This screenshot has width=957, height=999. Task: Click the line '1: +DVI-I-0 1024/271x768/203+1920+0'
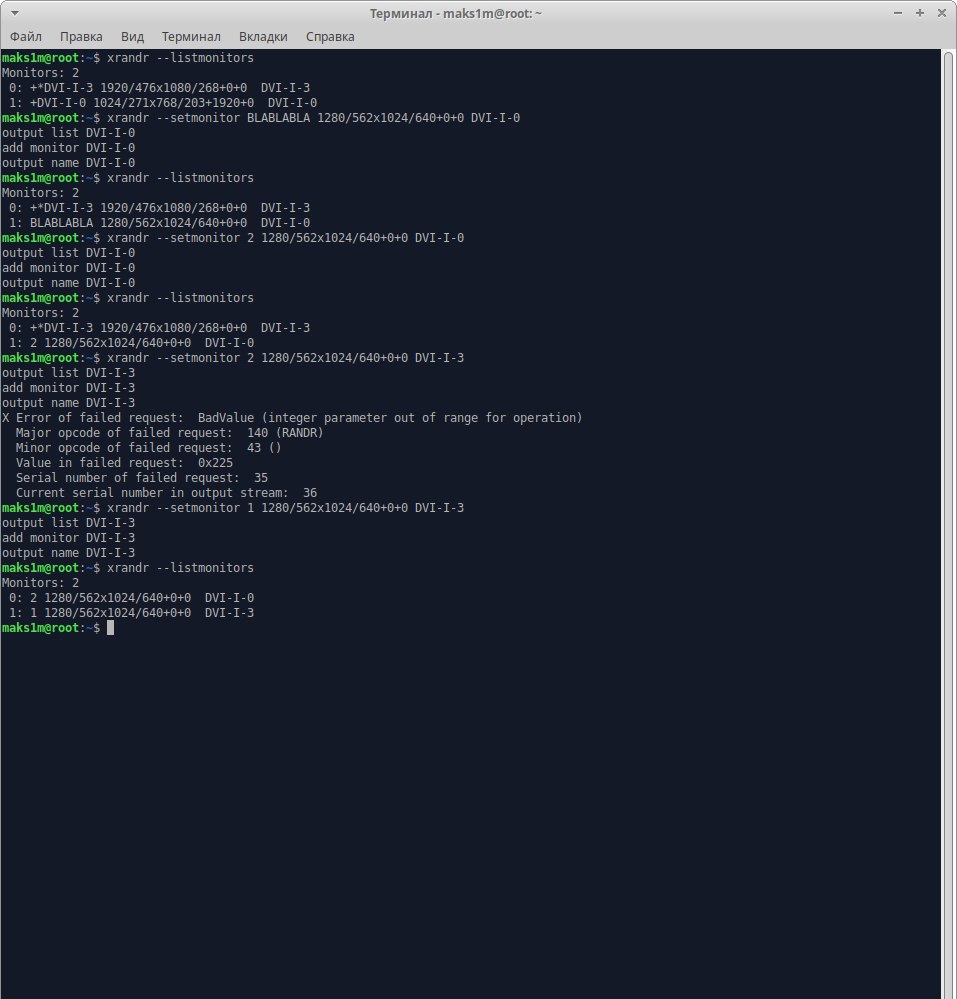click(162, 103)
